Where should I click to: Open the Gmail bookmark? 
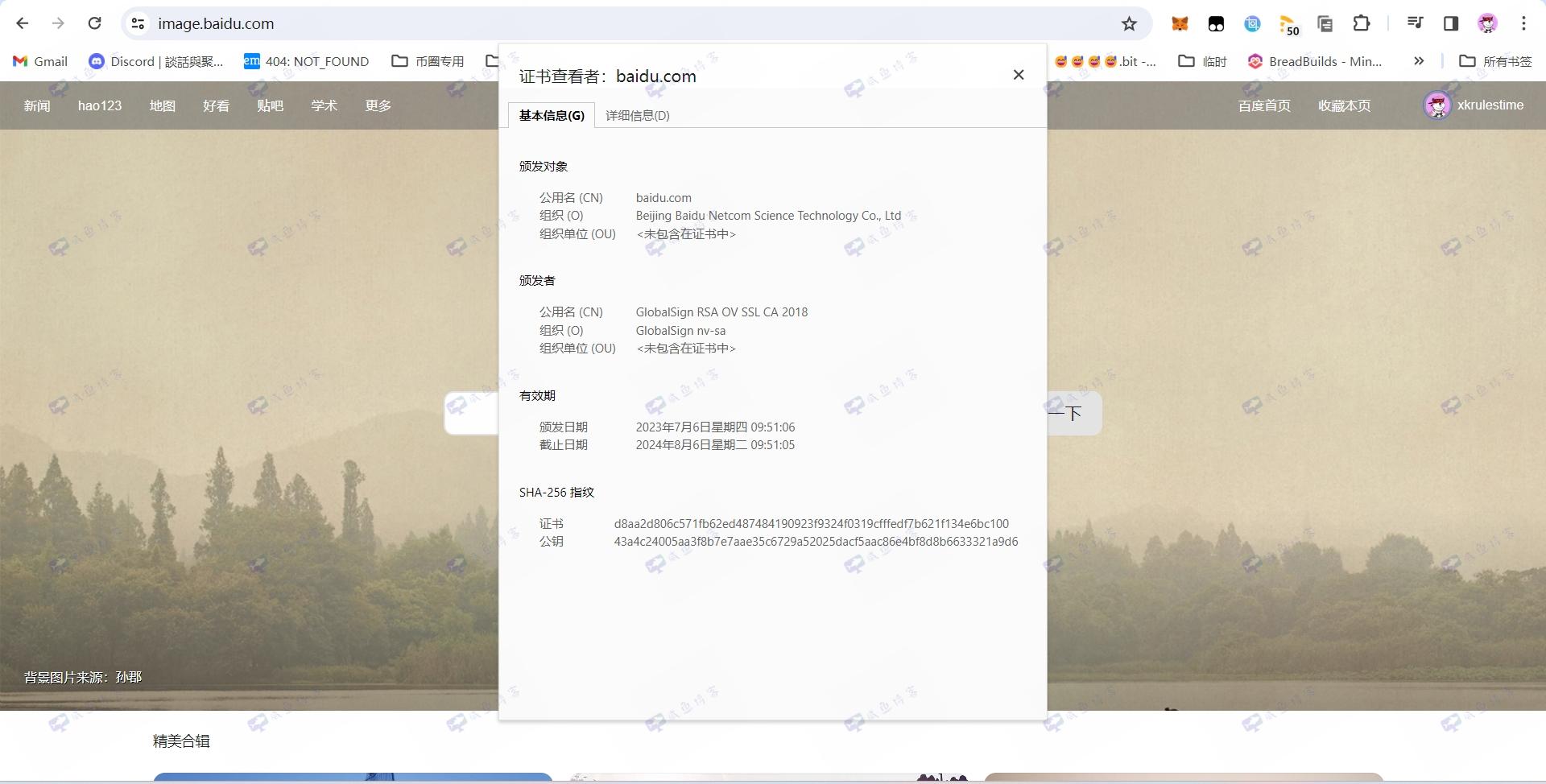[x=40, y=61]
